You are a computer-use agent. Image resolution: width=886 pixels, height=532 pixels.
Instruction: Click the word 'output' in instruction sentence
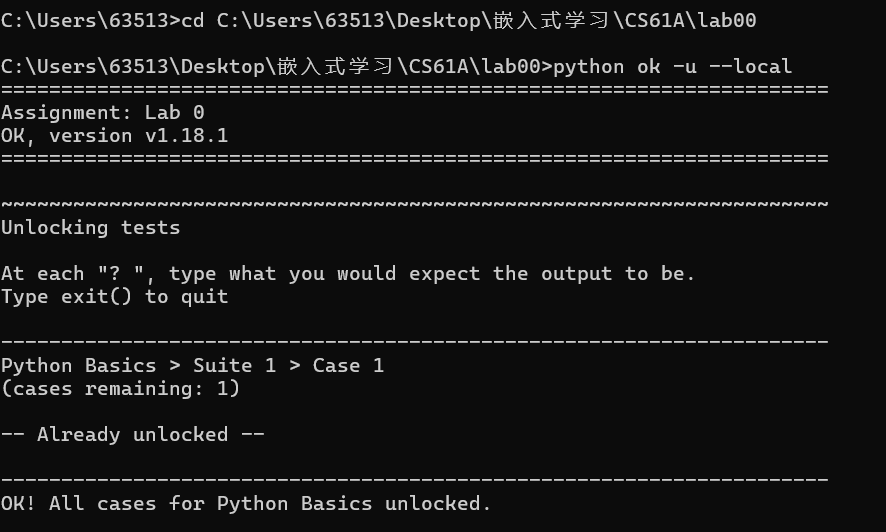click(576, 274)
